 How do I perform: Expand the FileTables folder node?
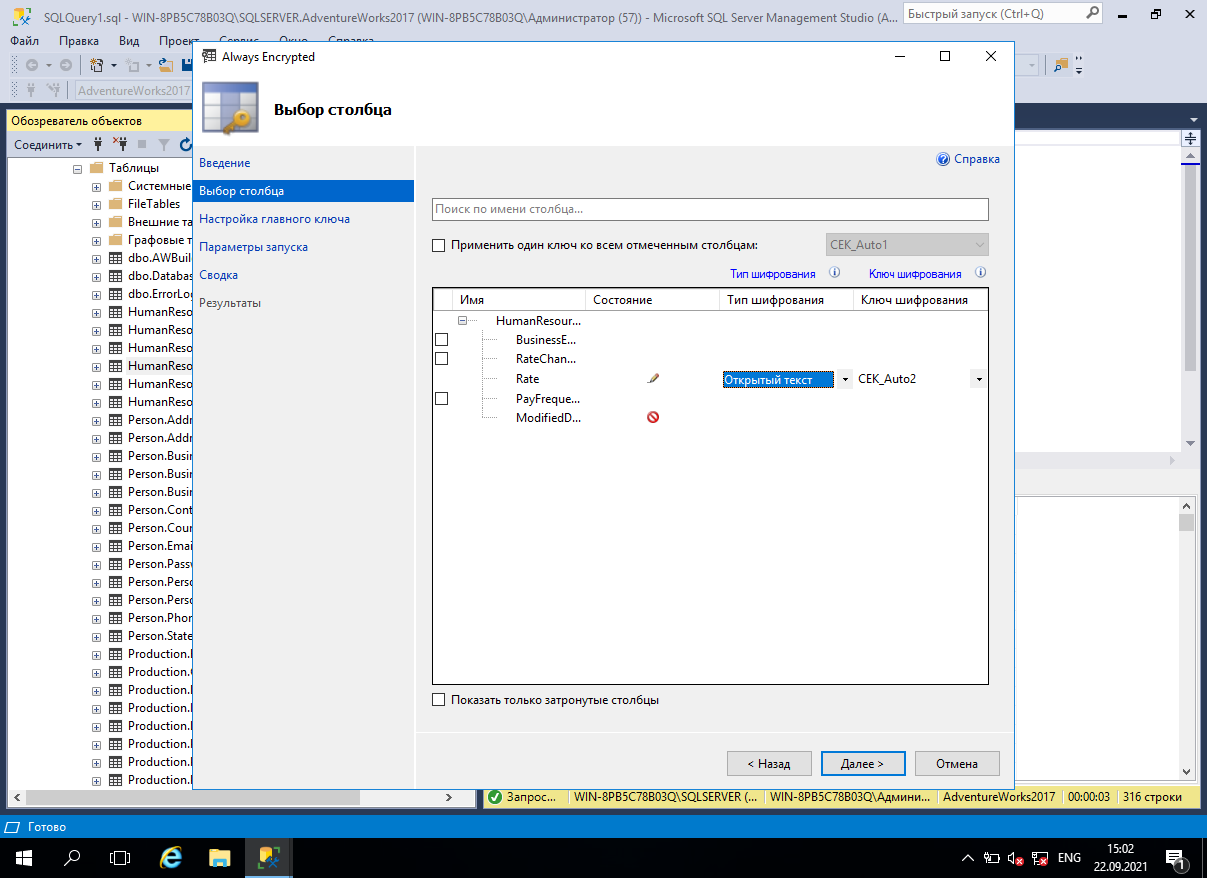(96, 204)
